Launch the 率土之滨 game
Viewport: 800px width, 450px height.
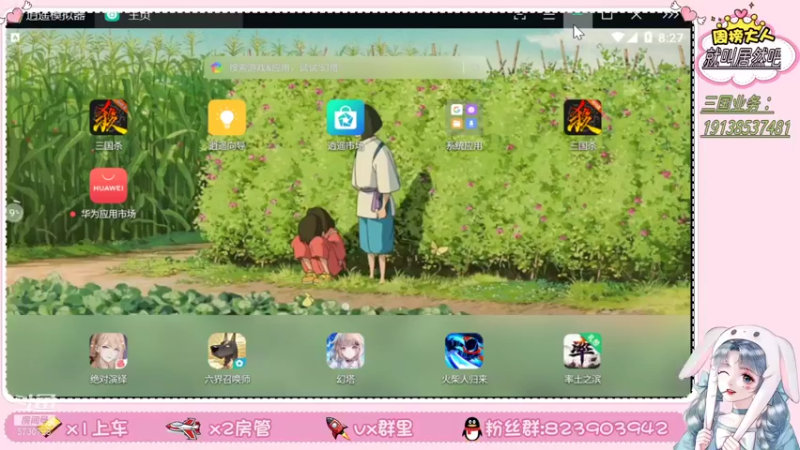tap(582, 351)
